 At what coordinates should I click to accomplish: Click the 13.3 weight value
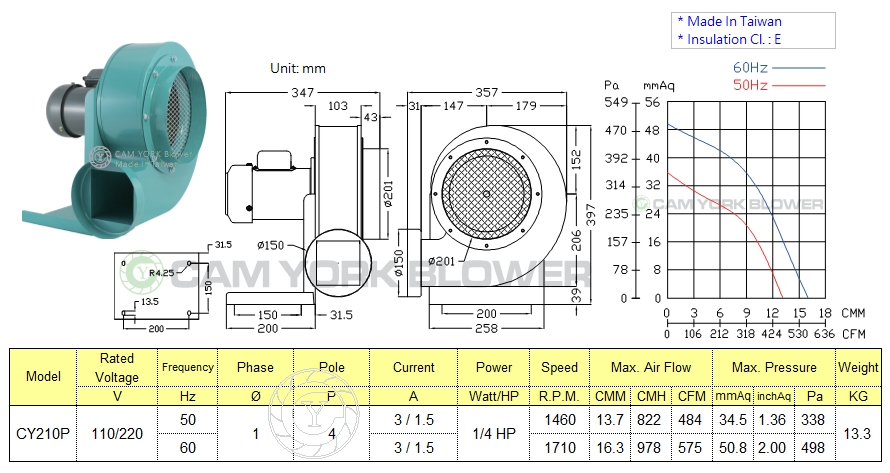click(857, 434)
